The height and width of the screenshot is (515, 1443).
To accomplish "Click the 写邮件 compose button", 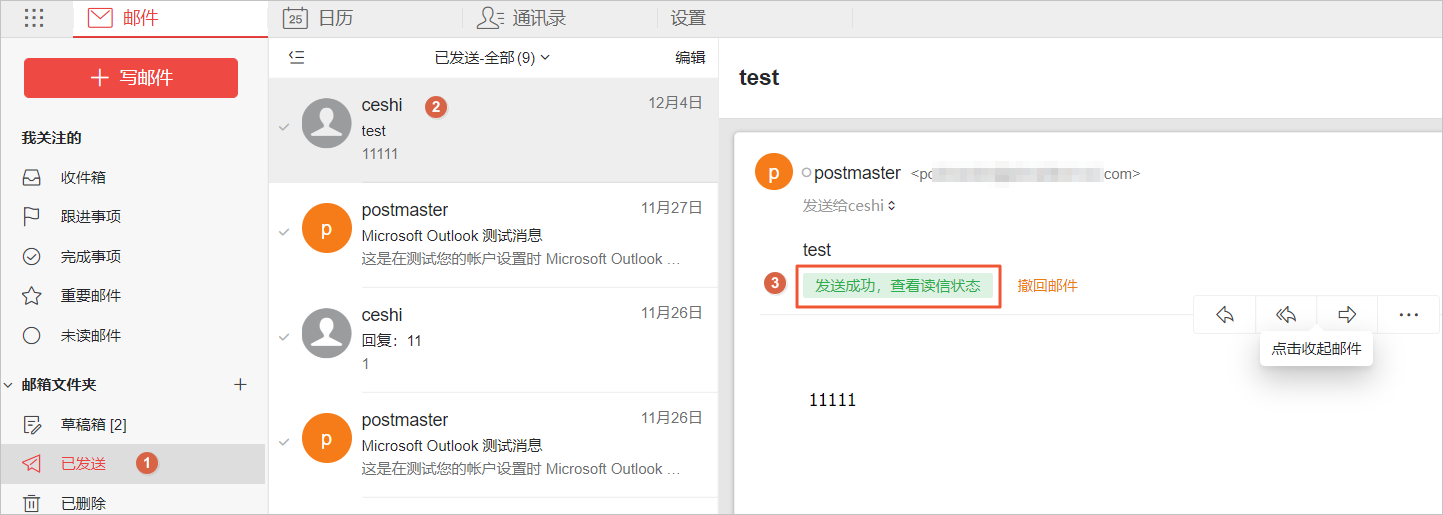I will [x=131, y=78].
